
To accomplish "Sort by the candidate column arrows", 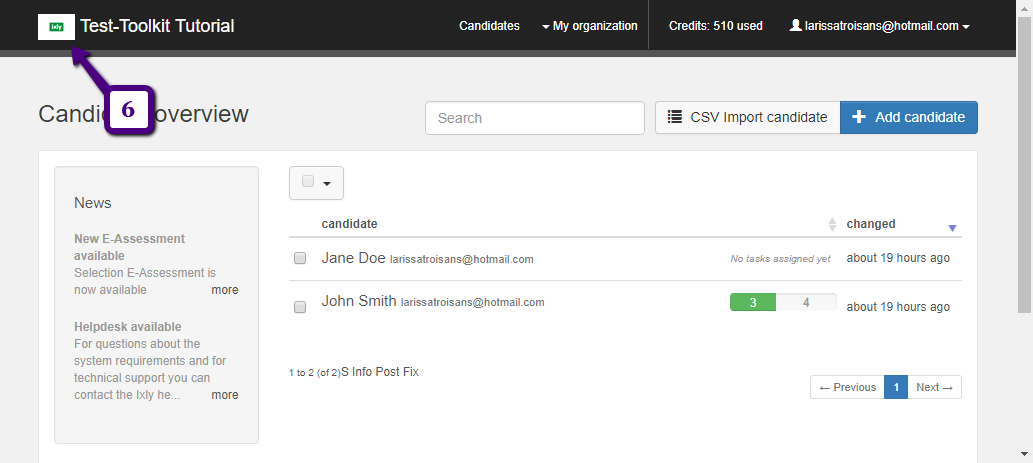I will pos(831,224).
